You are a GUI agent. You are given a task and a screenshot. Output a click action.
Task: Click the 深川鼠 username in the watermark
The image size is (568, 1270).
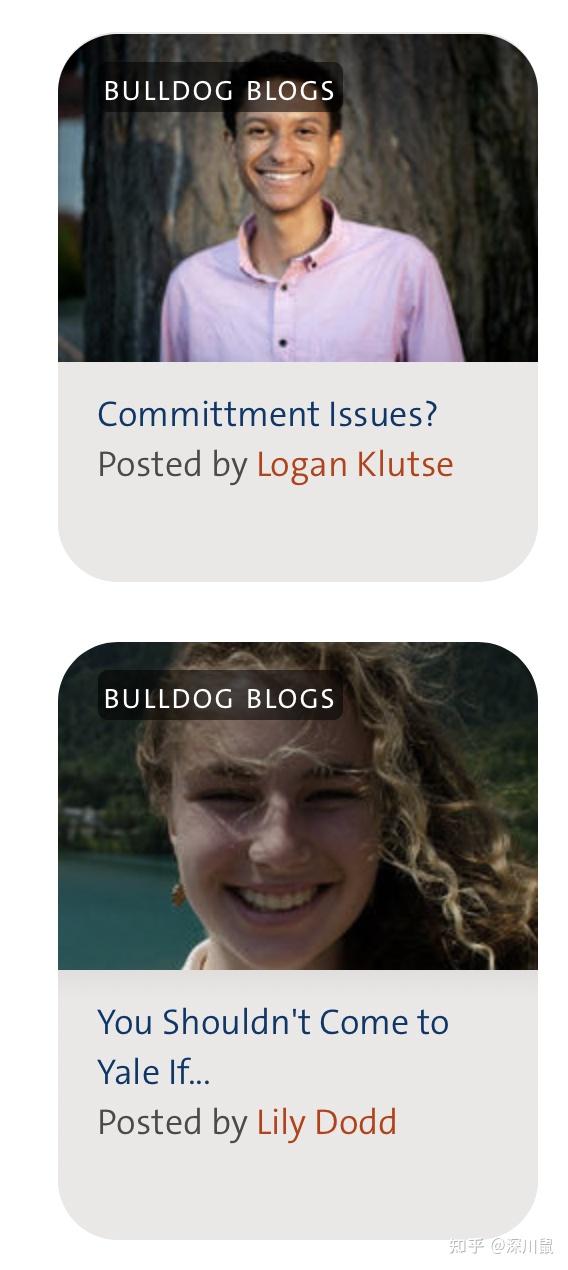pos(529,1246)
